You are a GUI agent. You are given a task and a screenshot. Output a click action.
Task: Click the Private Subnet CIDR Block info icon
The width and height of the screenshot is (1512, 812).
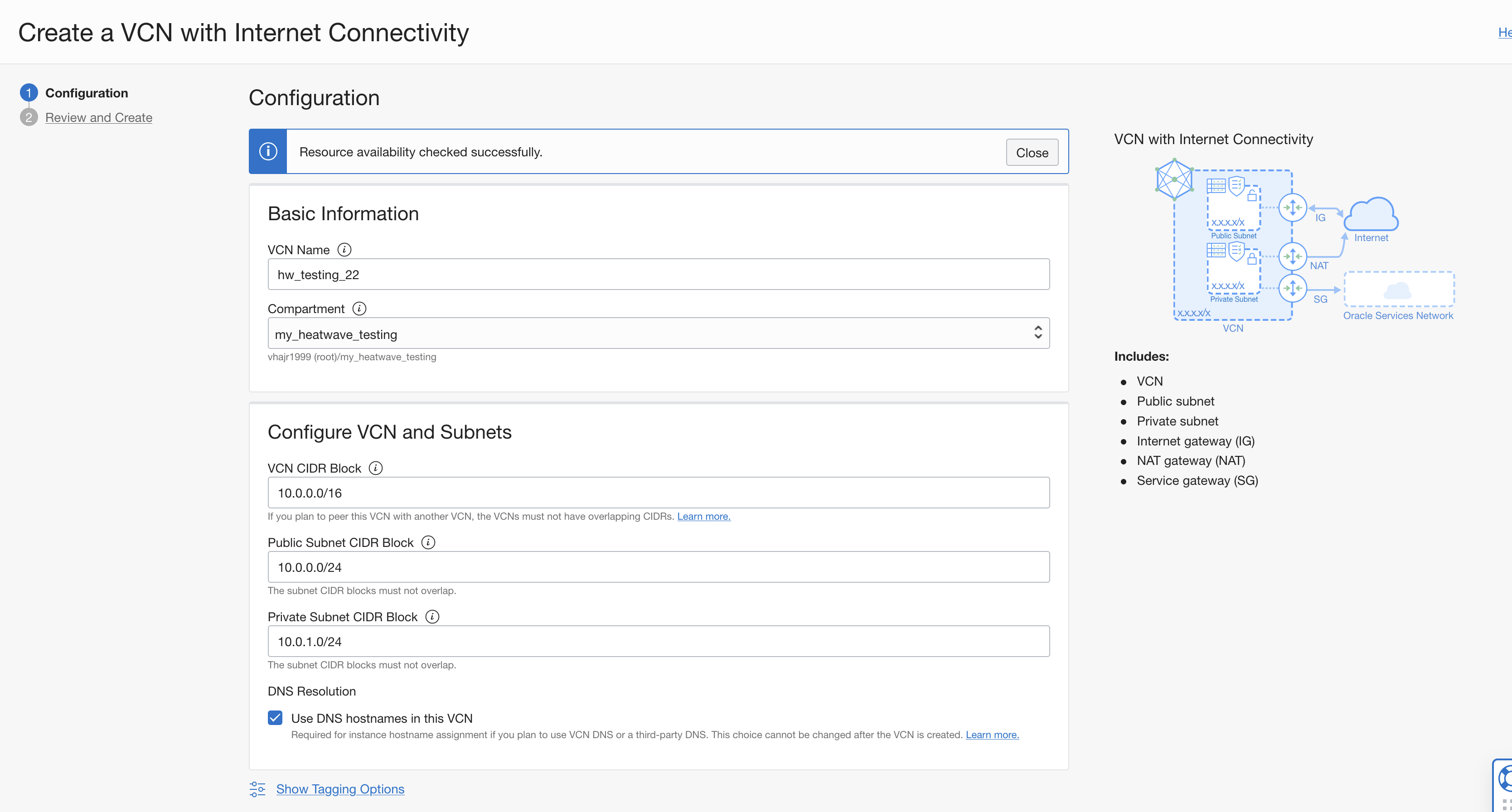pyautogui.click(x=432, y=617)
